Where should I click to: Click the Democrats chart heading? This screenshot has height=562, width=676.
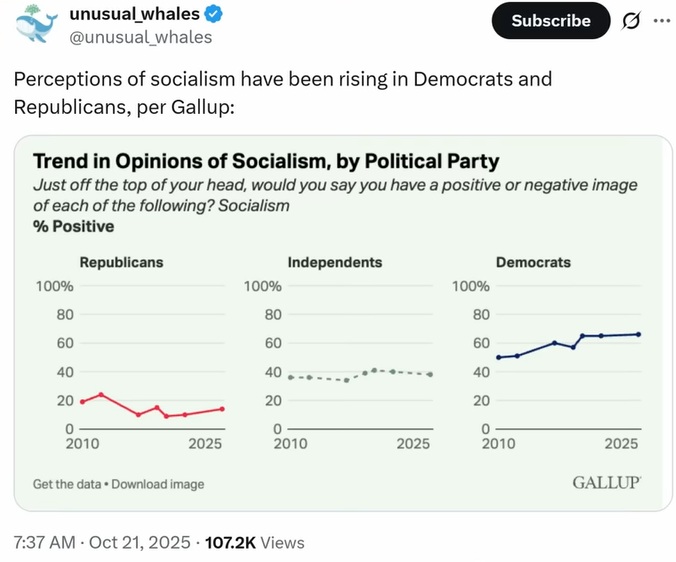pos(533,262)
